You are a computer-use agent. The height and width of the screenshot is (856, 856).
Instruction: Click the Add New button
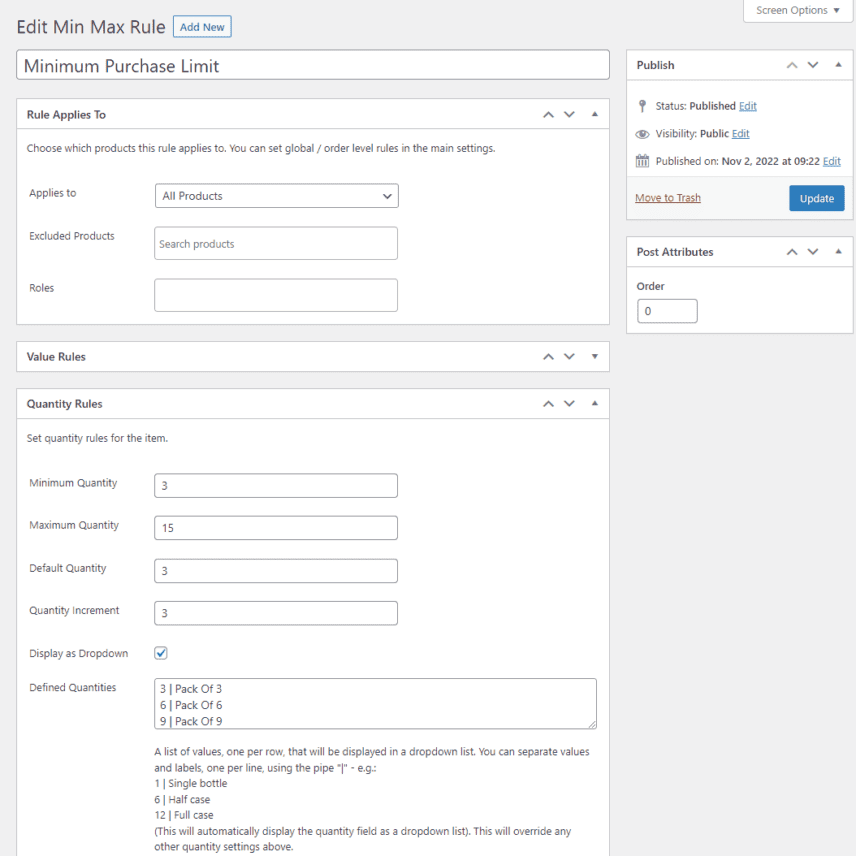point(202,27)
